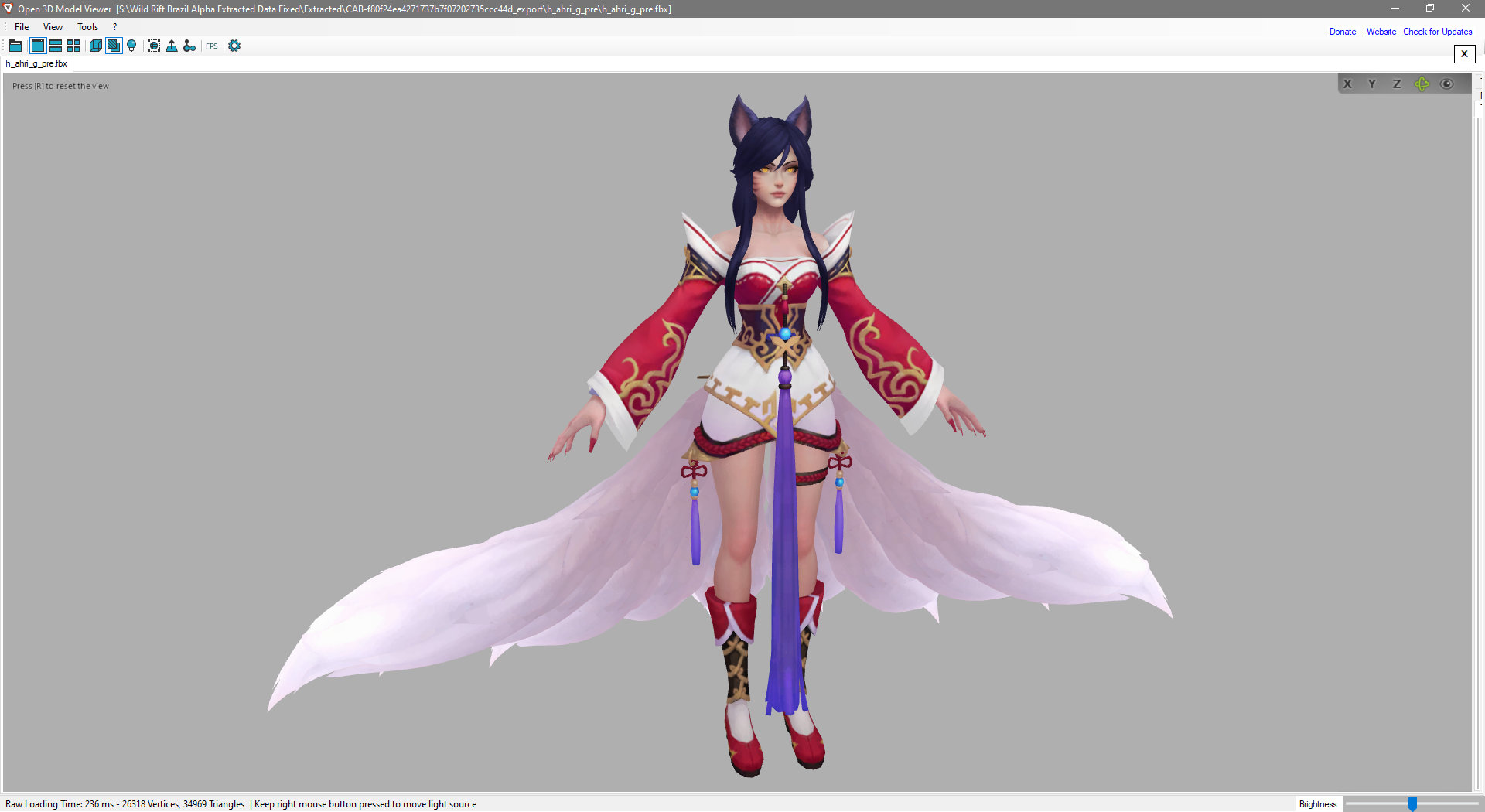This screenshot has width=1485, height=812.
Task: Click the 'Press [R] to reset the view' text
Action: [60, 86]
